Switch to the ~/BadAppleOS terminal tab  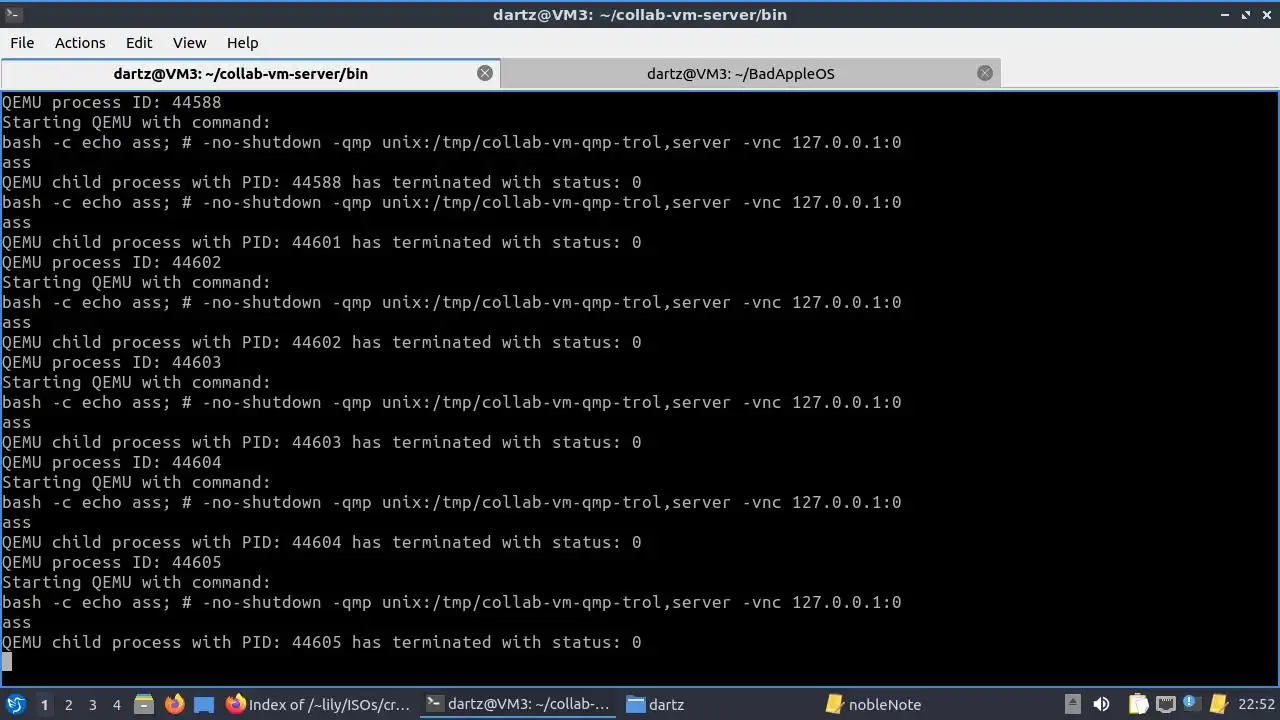pyautogui.click(x=750, y=73)
